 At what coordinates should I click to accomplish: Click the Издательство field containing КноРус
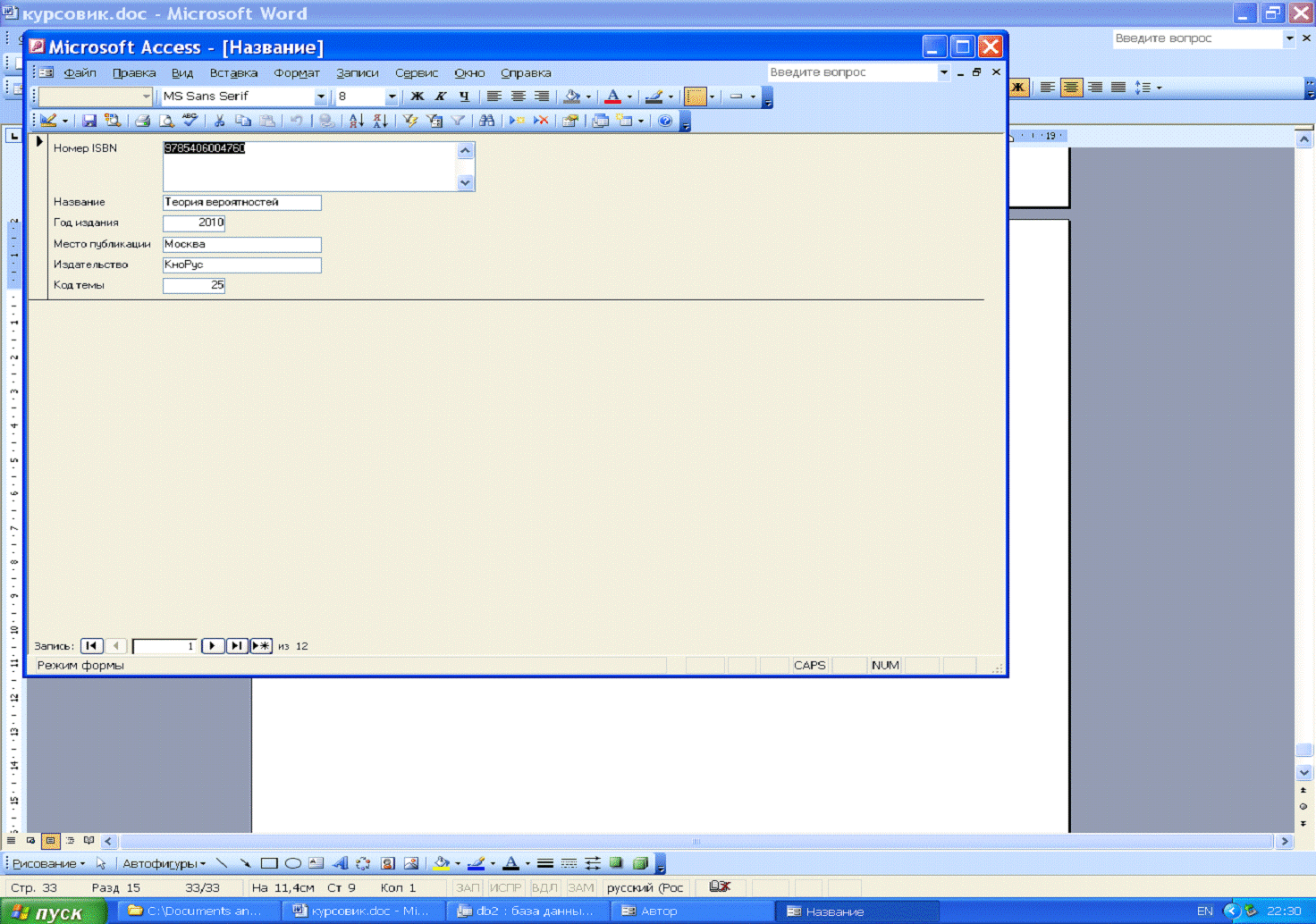pos(241,265)
